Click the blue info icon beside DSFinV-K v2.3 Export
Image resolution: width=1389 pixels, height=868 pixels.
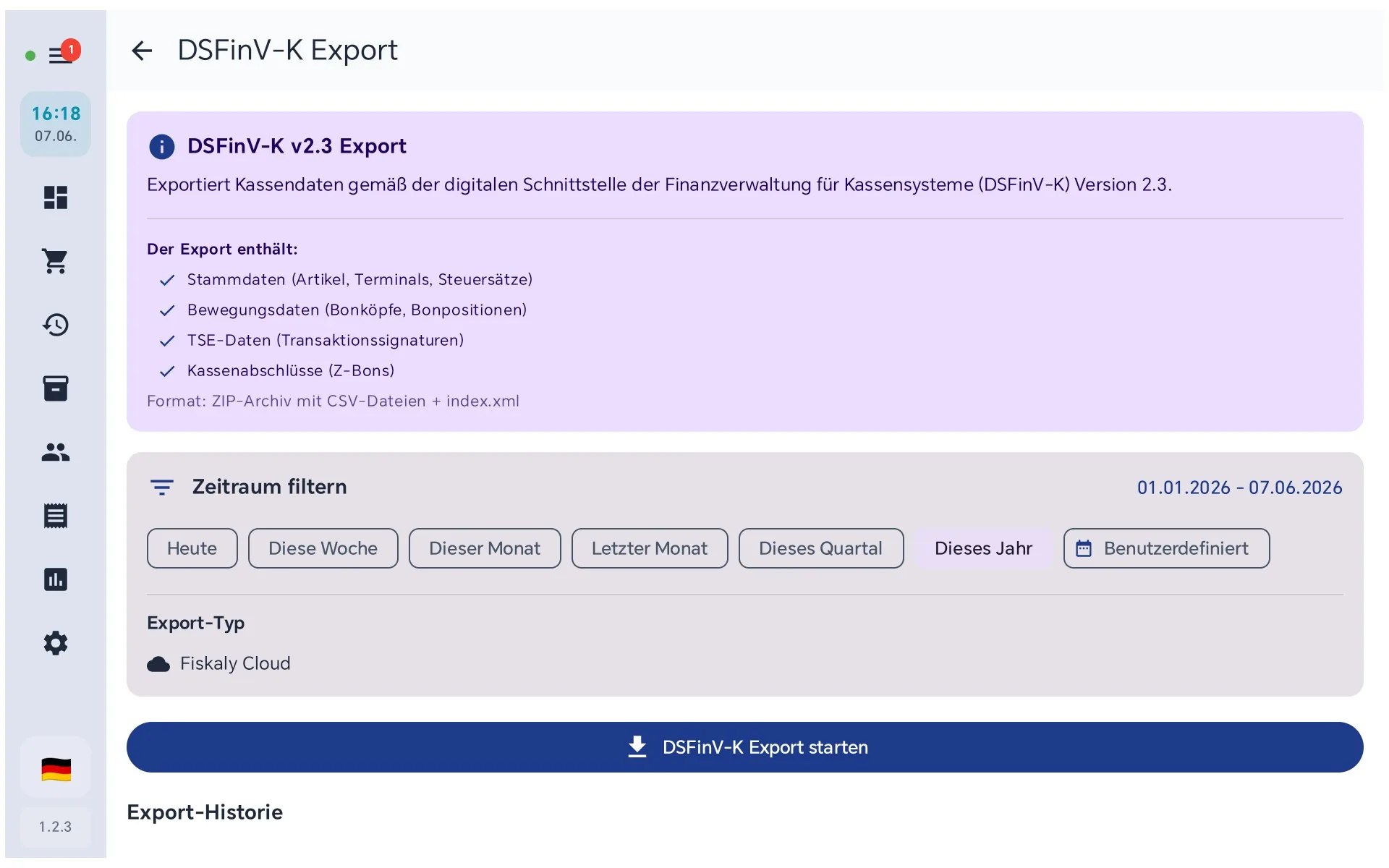[x=161, y=147]
